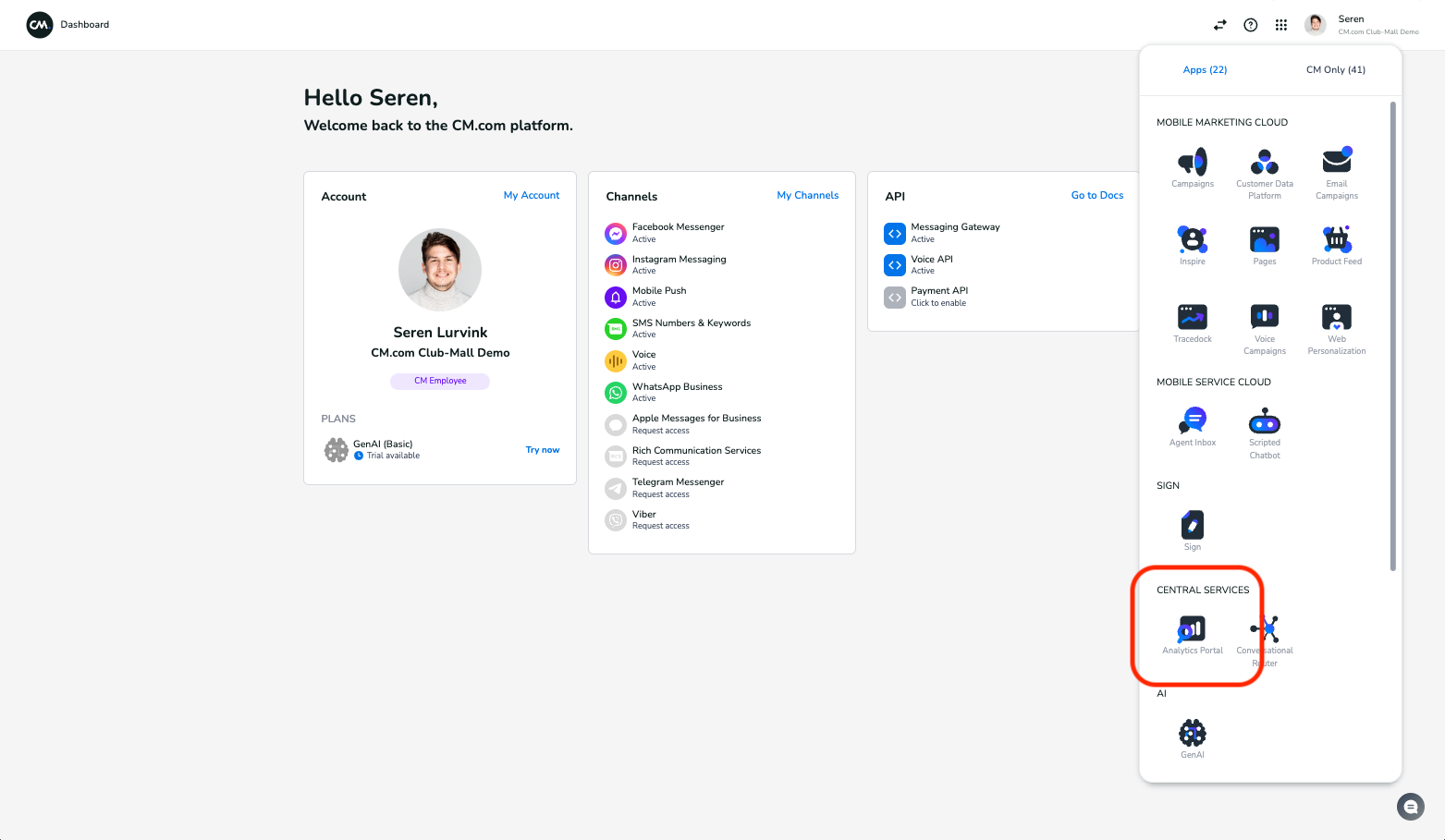Click the account switch arrows icon

pyautogui.click(x=1220, y=25)
